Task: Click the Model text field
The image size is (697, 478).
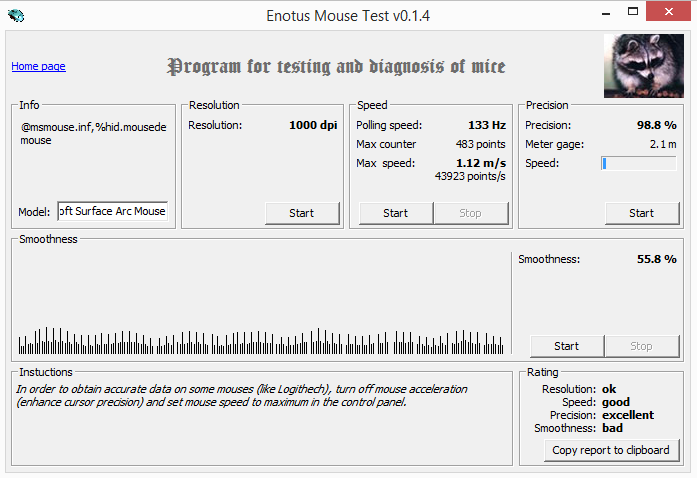Action: (x=112, y=211)
